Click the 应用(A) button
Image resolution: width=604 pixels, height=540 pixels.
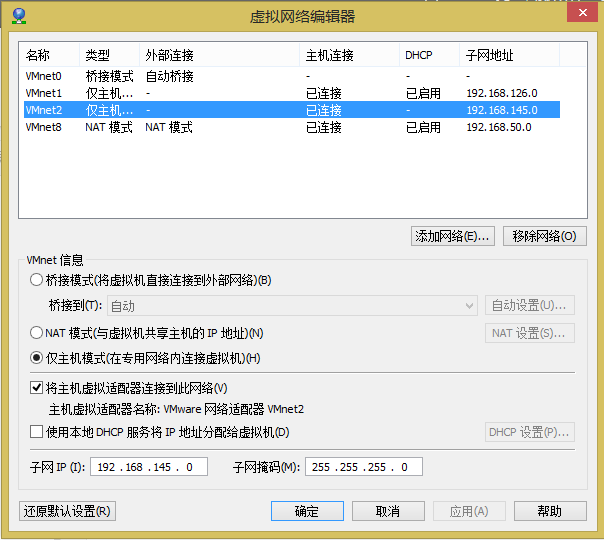[469, 511]
